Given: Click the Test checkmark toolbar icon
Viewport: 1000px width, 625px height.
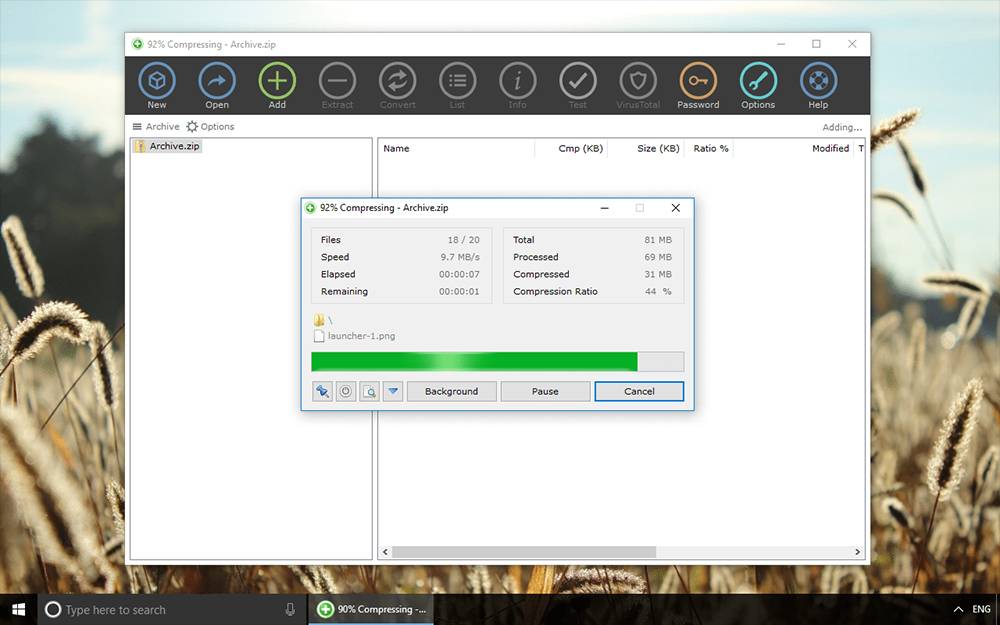Looking at the screenshot, I should pyautogui.click(x=577, y=81).
